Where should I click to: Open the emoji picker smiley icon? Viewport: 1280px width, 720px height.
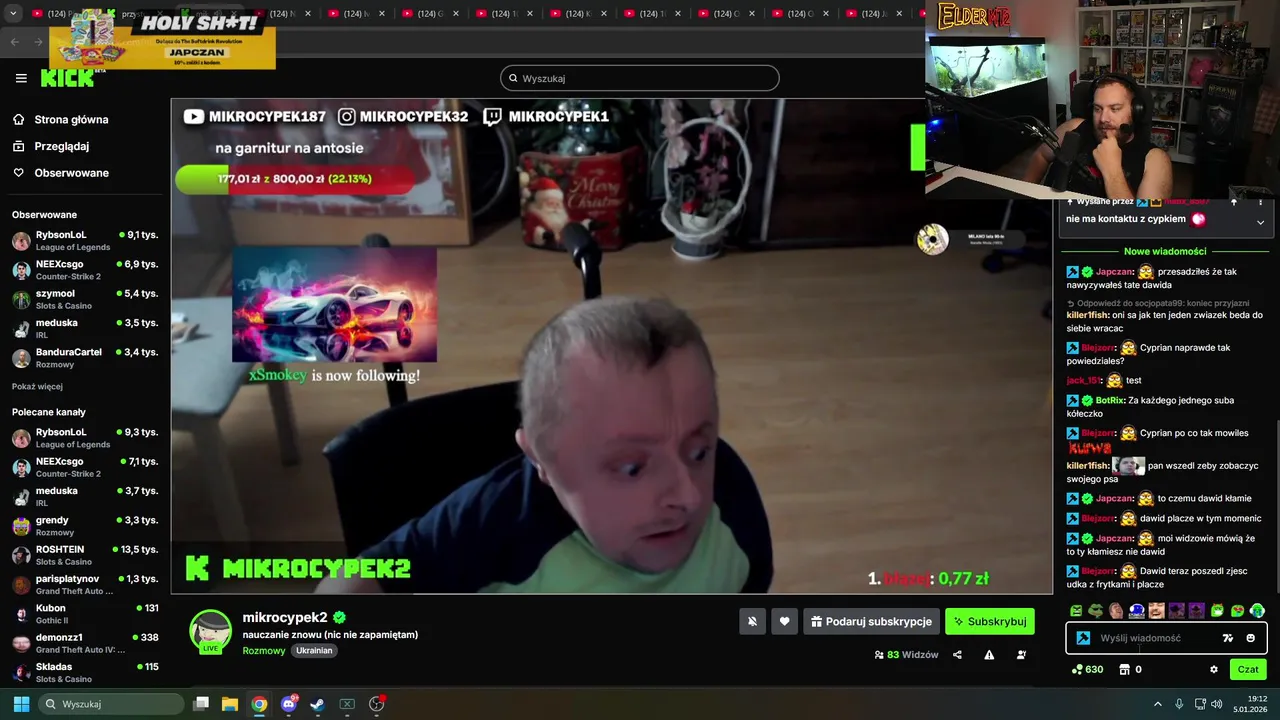click(x=1250, y=638)
